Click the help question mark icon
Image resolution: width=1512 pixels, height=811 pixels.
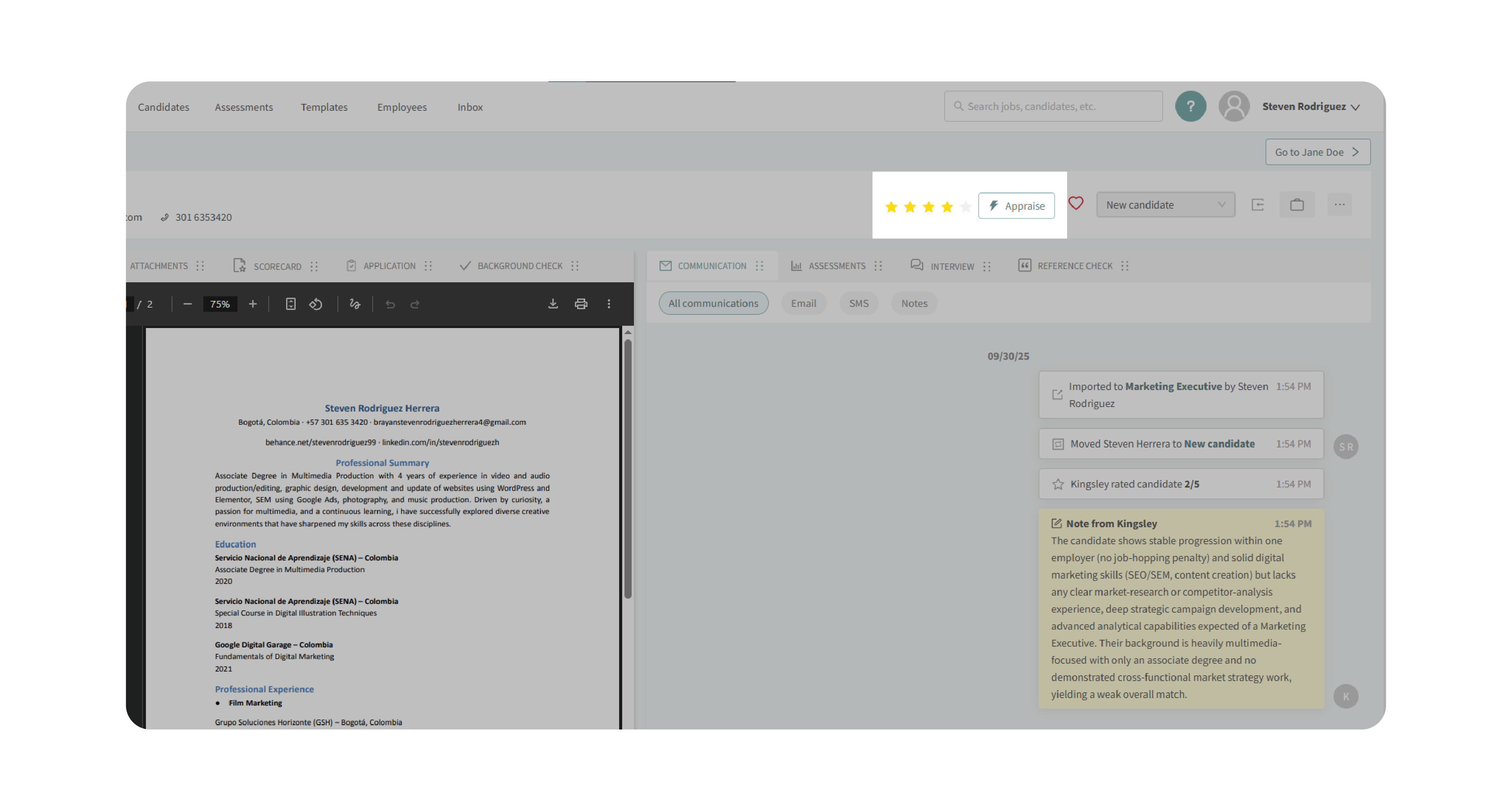1190,106
